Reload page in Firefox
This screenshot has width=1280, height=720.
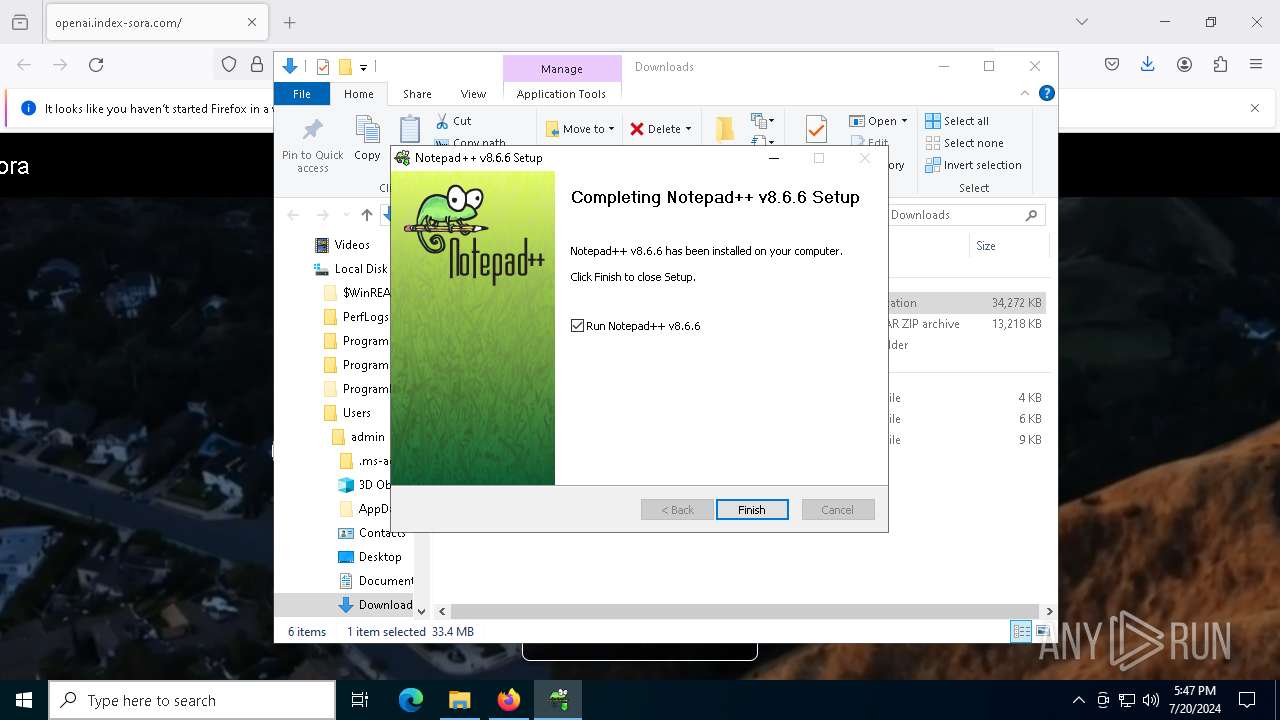pyautogui.click(x=96, y=65)
